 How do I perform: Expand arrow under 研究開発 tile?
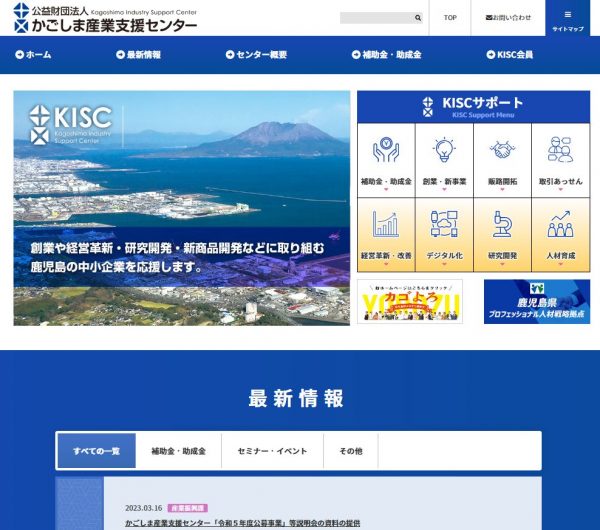click(x=502, y=264)
